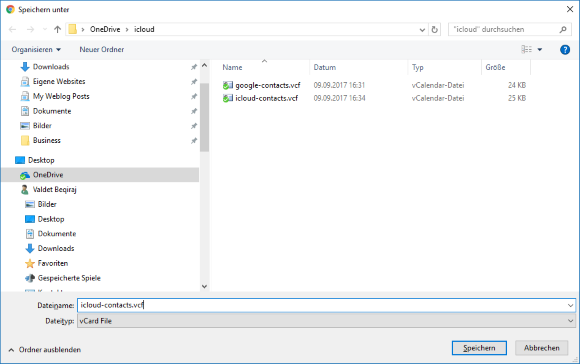
Task: Open the Favoriten folder
Action: pos(53,263)
